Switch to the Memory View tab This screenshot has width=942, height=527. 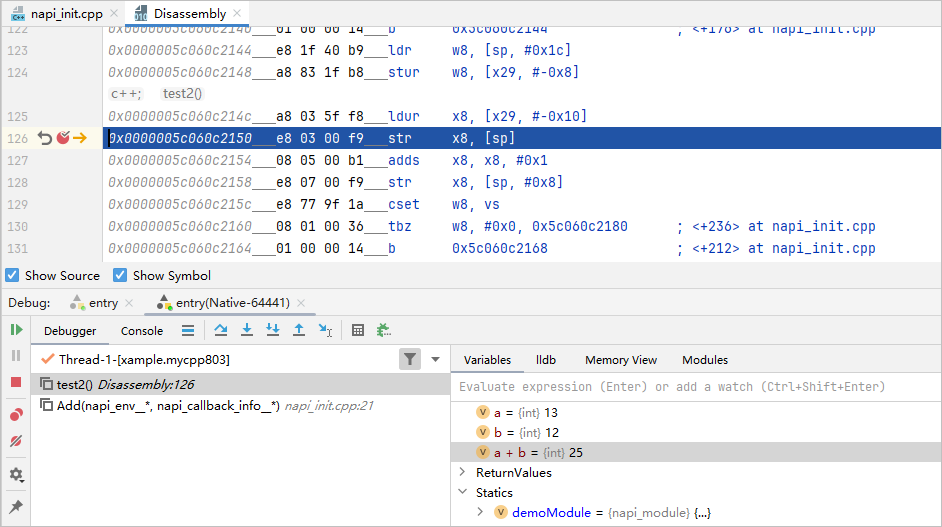621,360
